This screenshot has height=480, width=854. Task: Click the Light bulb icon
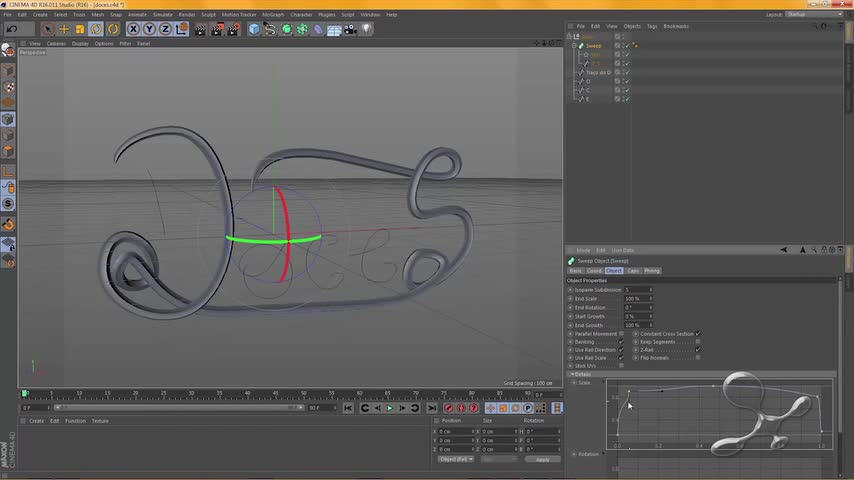[x=366, y=29]
